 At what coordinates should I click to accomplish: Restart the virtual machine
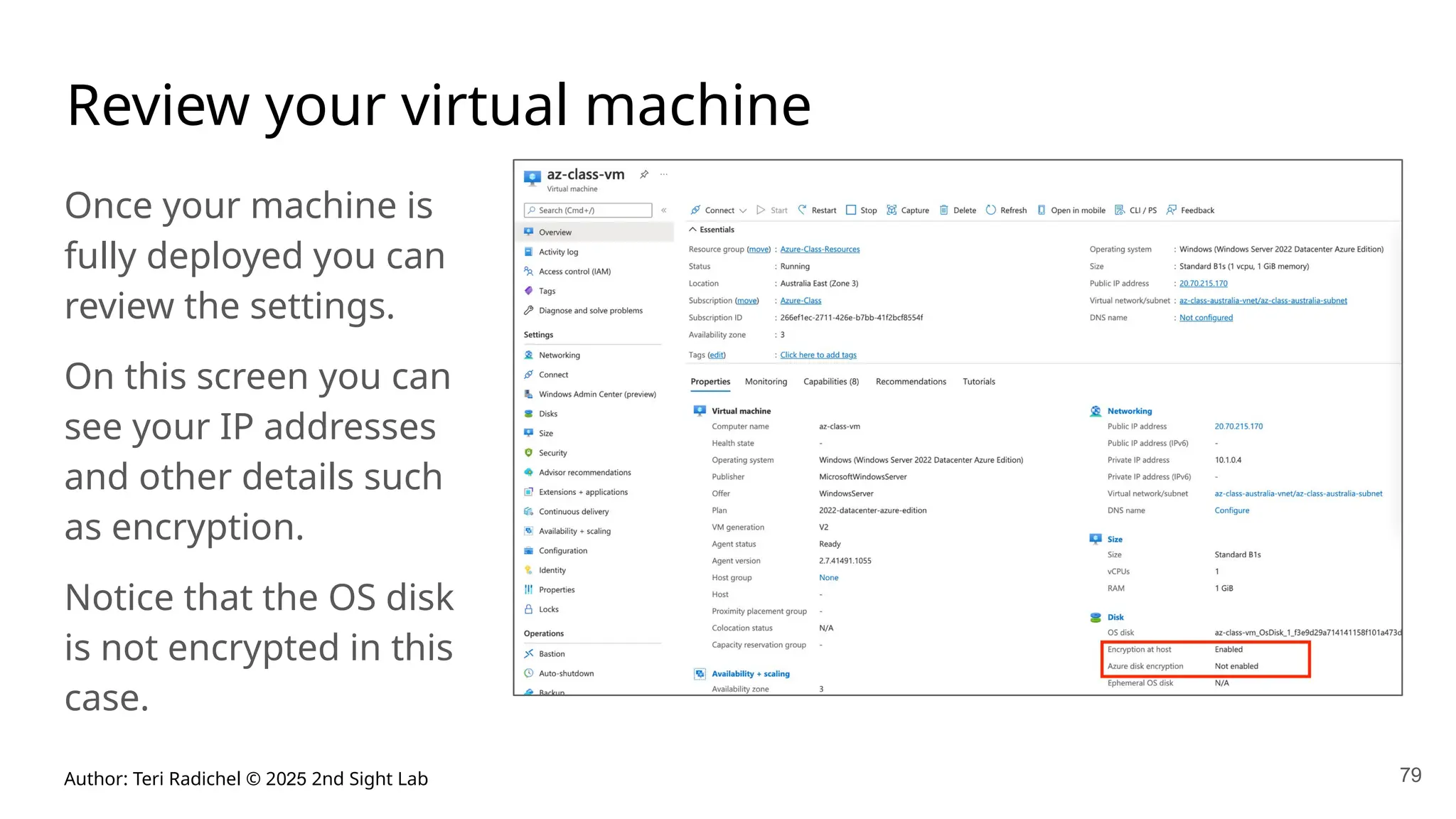(x=817, y=210)
